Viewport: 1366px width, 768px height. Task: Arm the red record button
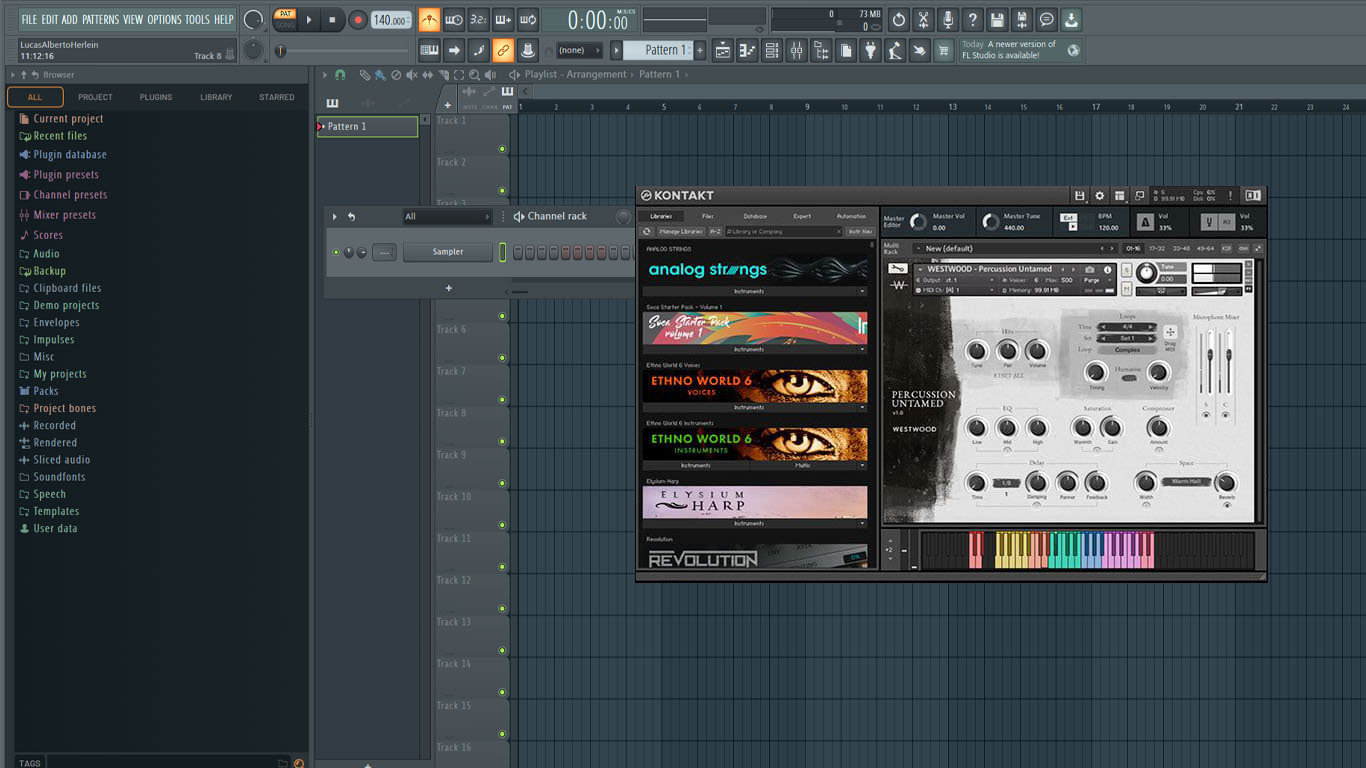pyautogui.click(x=356, y=19)
